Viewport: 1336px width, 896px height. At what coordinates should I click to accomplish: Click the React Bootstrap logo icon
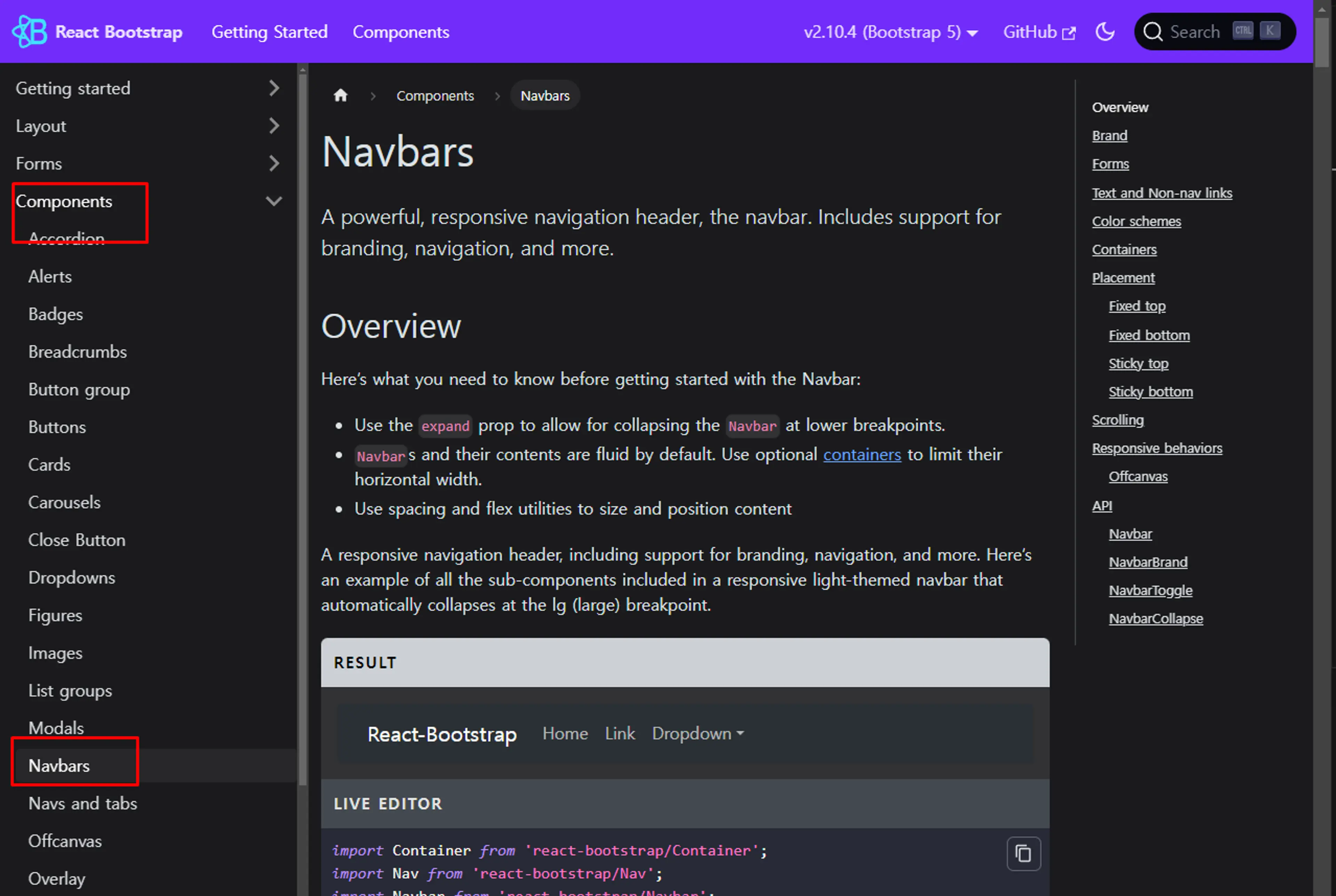tap(30, 31)
